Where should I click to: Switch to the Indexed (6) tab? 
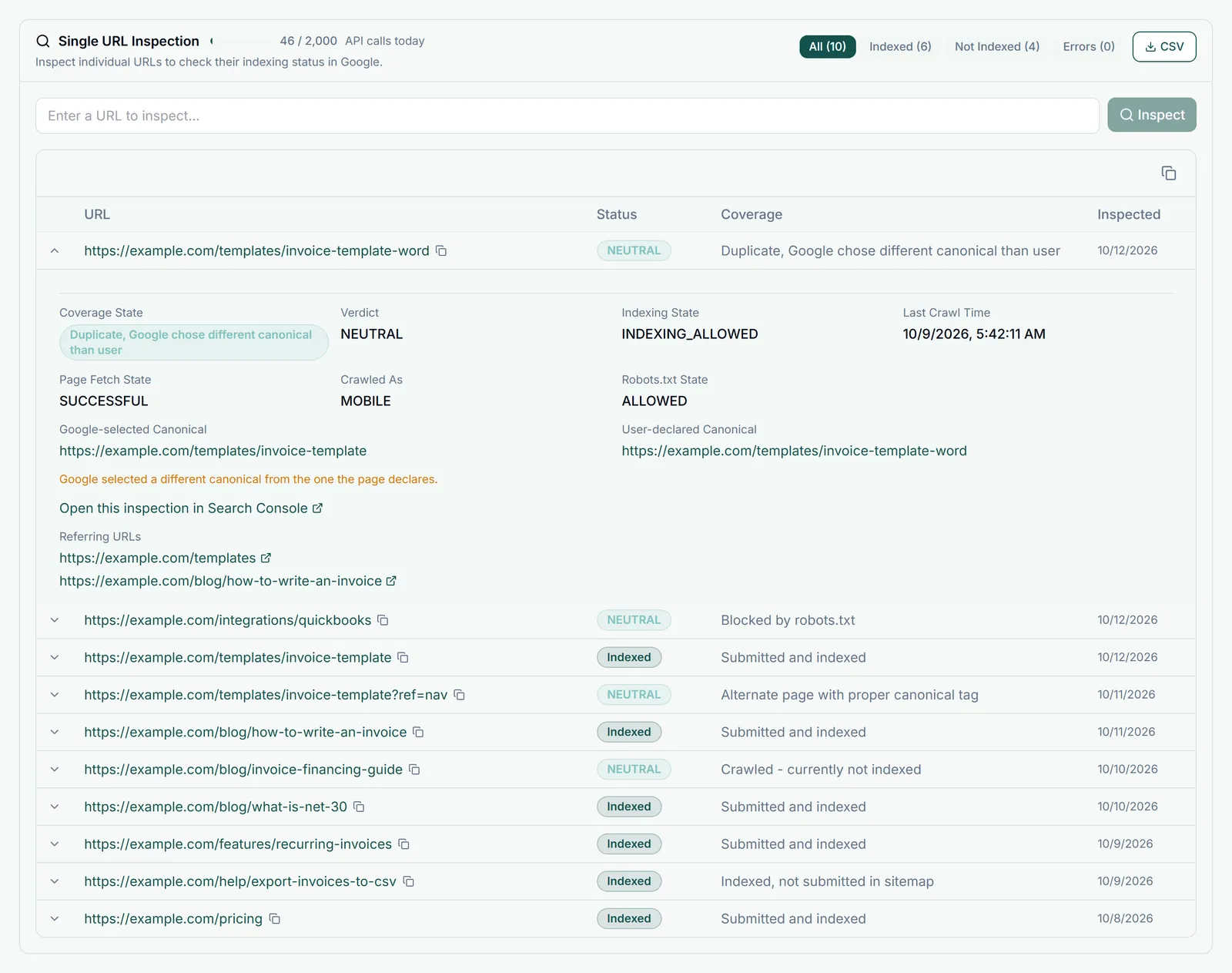pyautogui.click(x=900, y=47)
